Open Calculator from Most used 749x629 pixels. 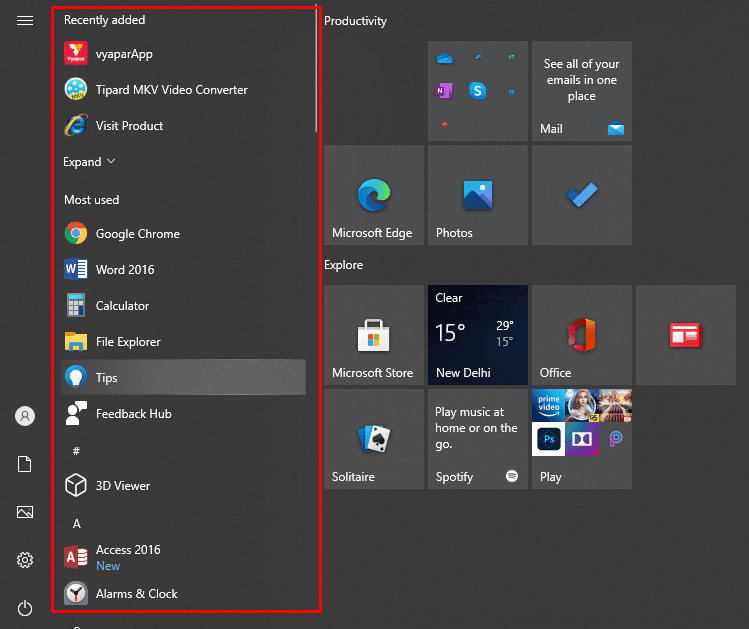183,306
